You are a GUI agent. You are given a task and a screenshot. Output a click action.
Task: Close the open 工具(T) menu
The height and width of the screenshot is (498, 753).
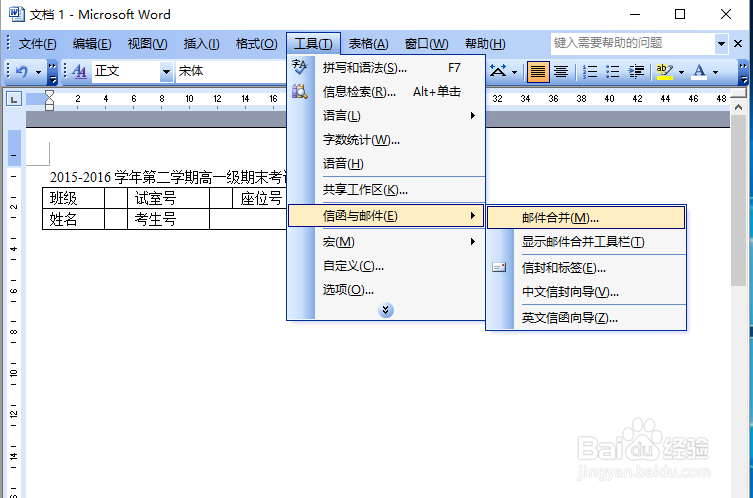coord(313,44)
